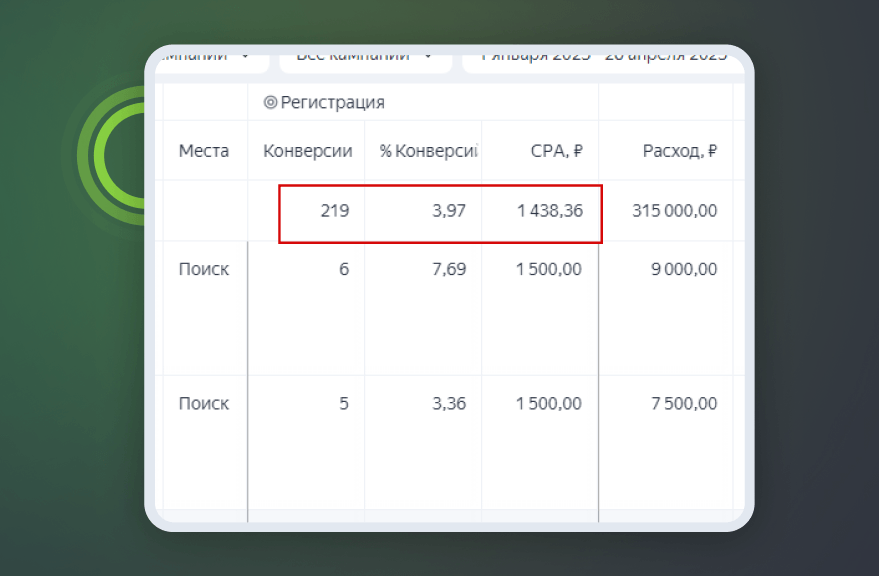Click CPA 1 500,00 in the 7 500,00 row

pos(549,404)
